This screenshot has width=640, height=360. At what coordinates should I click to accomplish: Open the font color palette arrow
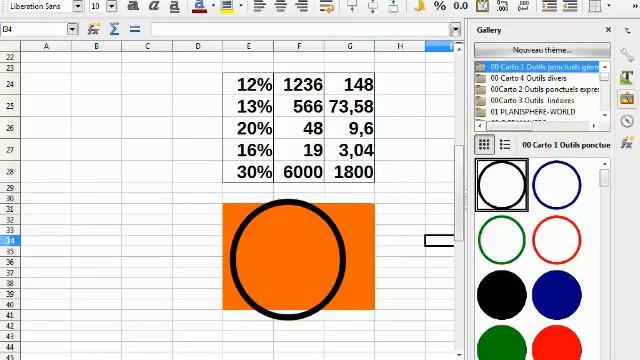(213, 6)
